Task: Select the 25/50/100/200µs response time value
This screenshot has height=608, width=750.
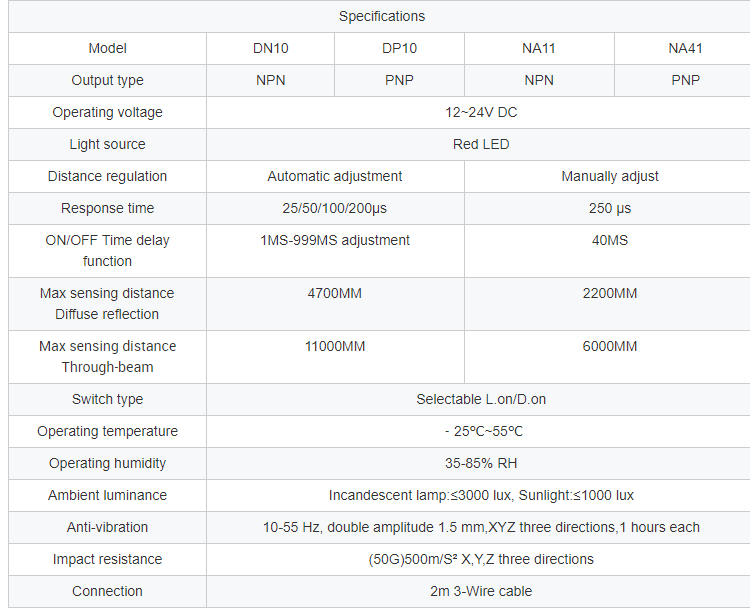Action: [335, 208]
